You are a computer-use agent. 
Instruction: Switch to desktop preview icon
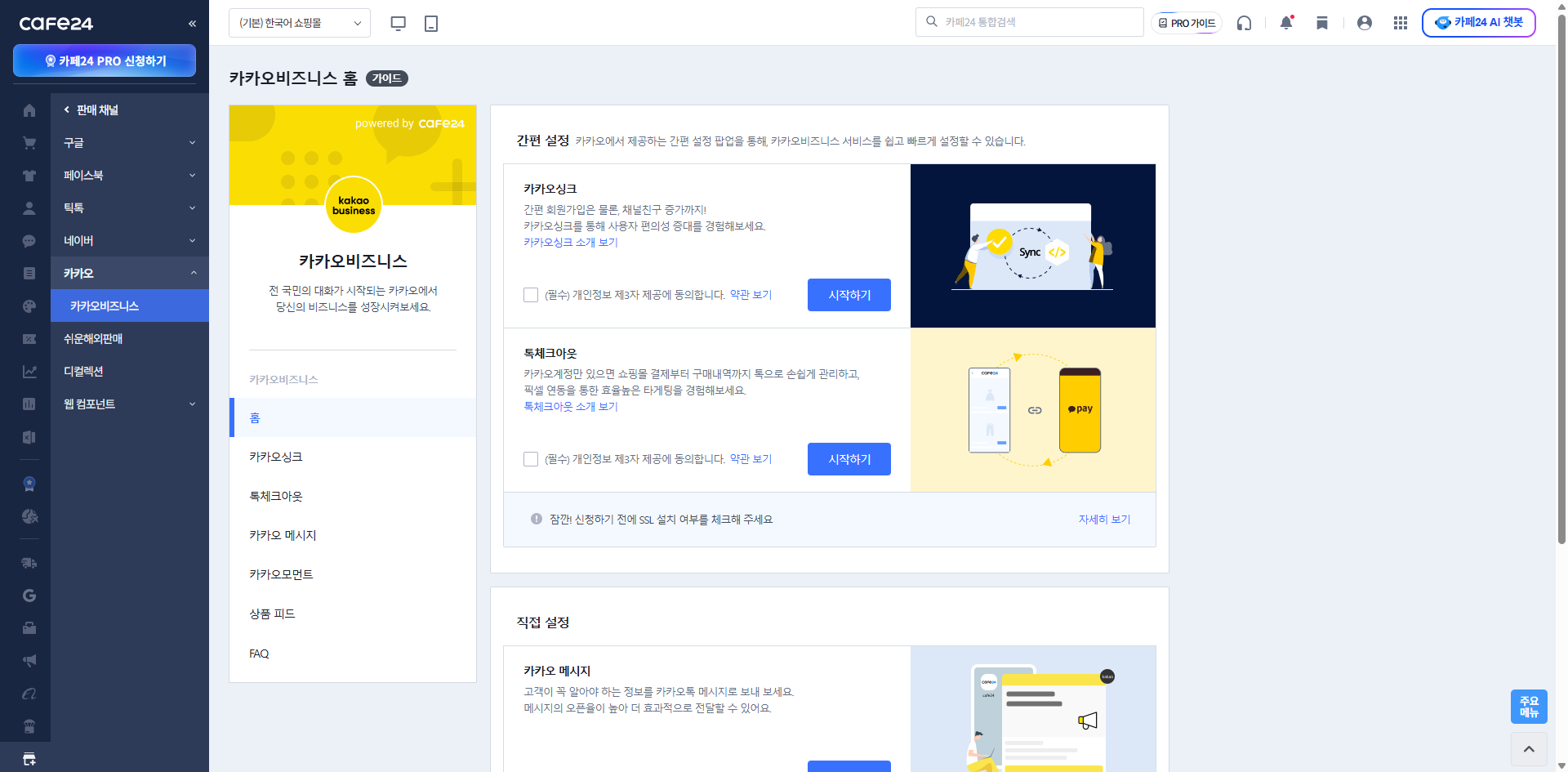[x=399, y=23]
